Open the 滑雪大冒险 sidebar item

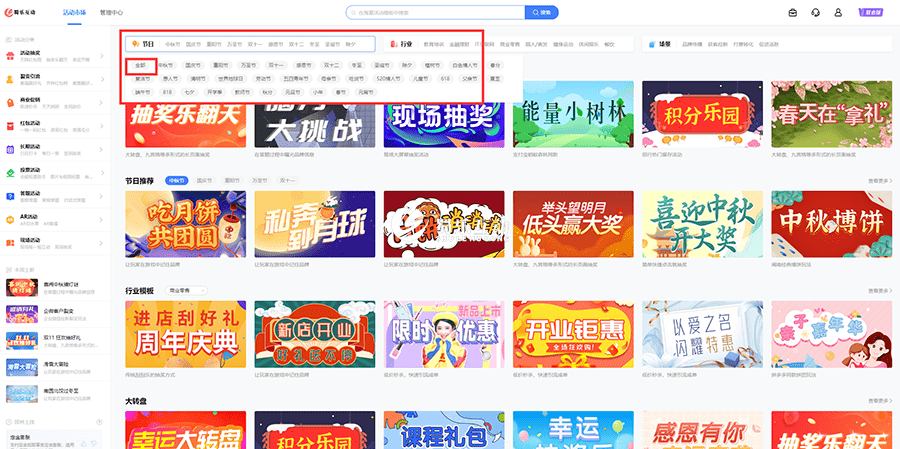54,367
